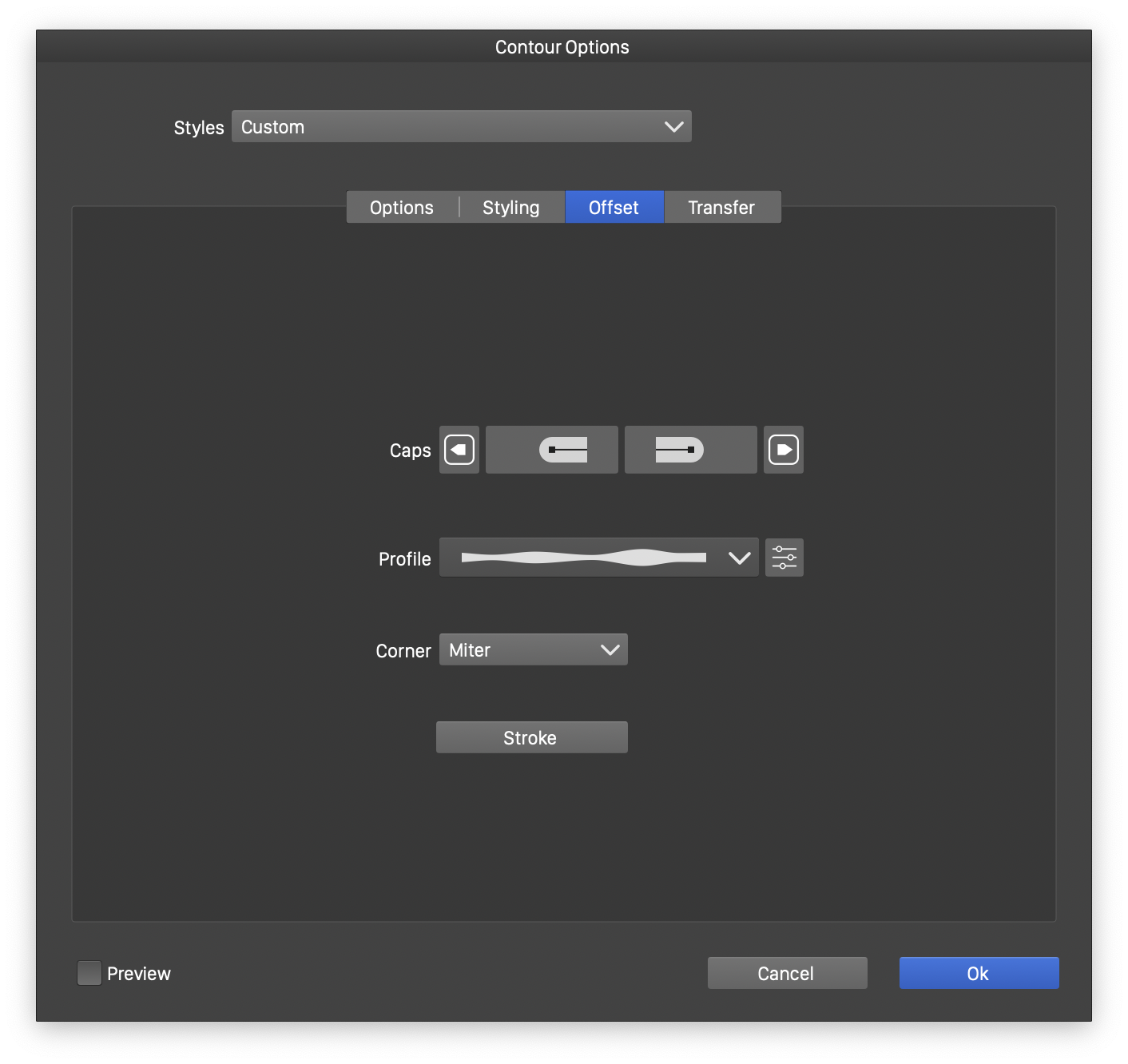The height and width of the screenshot is (1064, 1128).
Task: Select the round start cap button
Action: pos(551,450)
